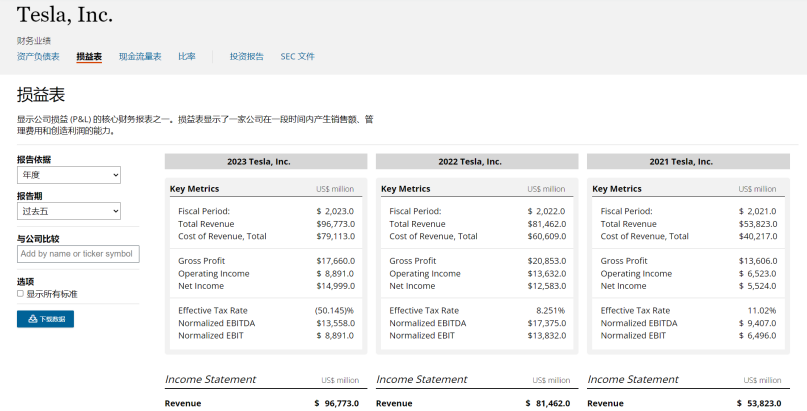Image resolution: width=807 pixels, height=411 pixels.
Task: Click 2023 Cost of Revenue $79,113.0
Action: click(x=336, y=236)
